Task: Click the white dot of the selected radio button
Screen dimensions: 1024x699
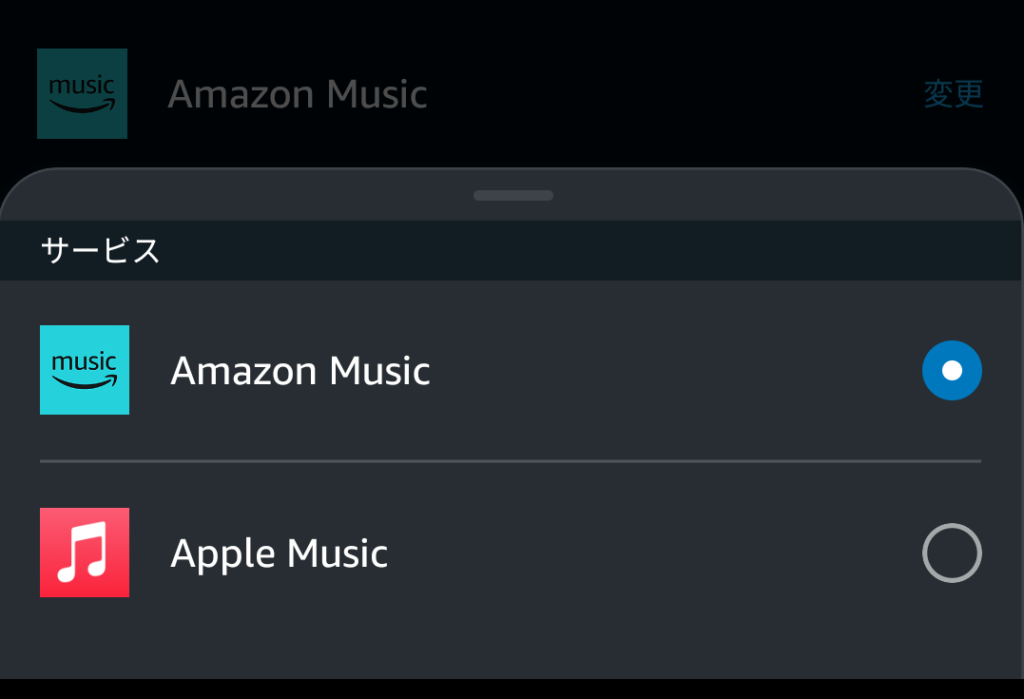Action: pyautogui.click(x=952, y=370)
